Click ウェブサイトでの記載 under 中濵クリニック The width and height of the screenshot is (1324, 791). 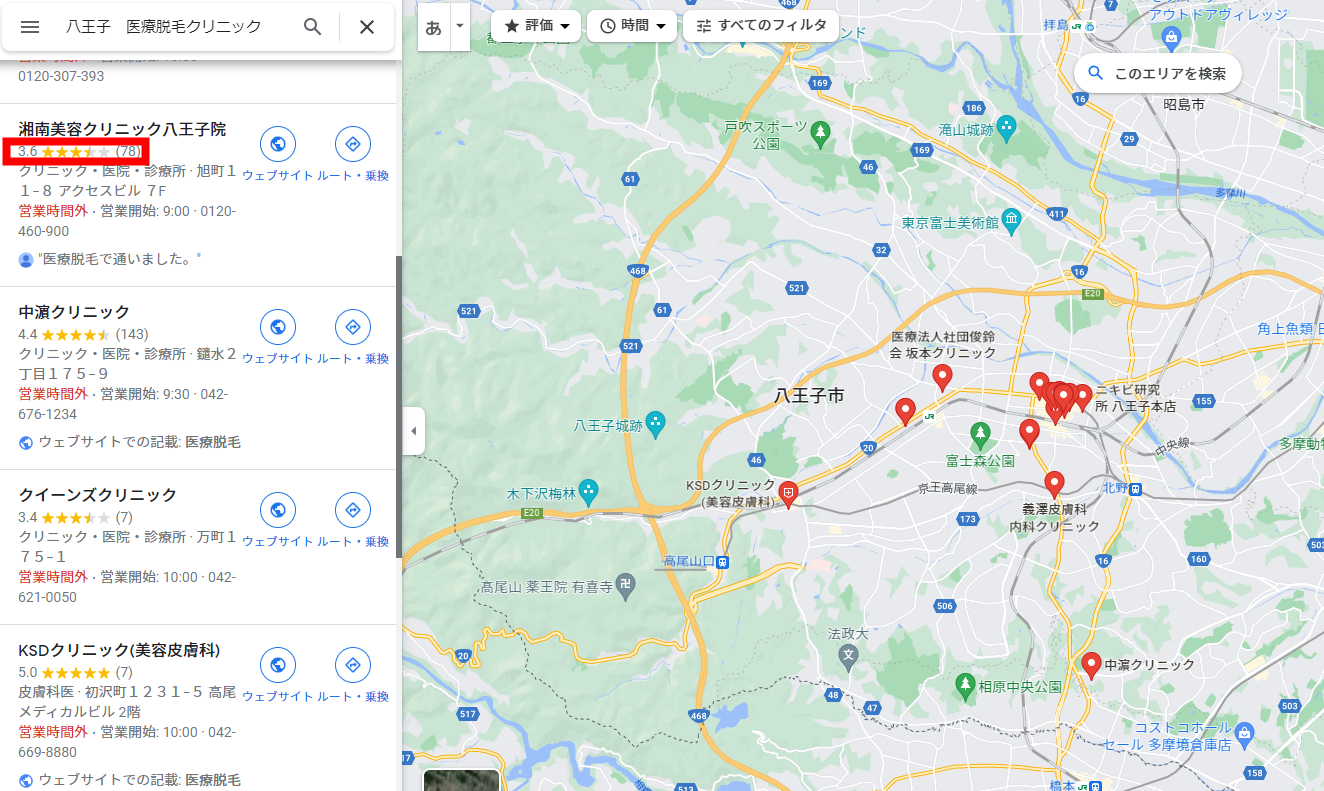[139, 442]
